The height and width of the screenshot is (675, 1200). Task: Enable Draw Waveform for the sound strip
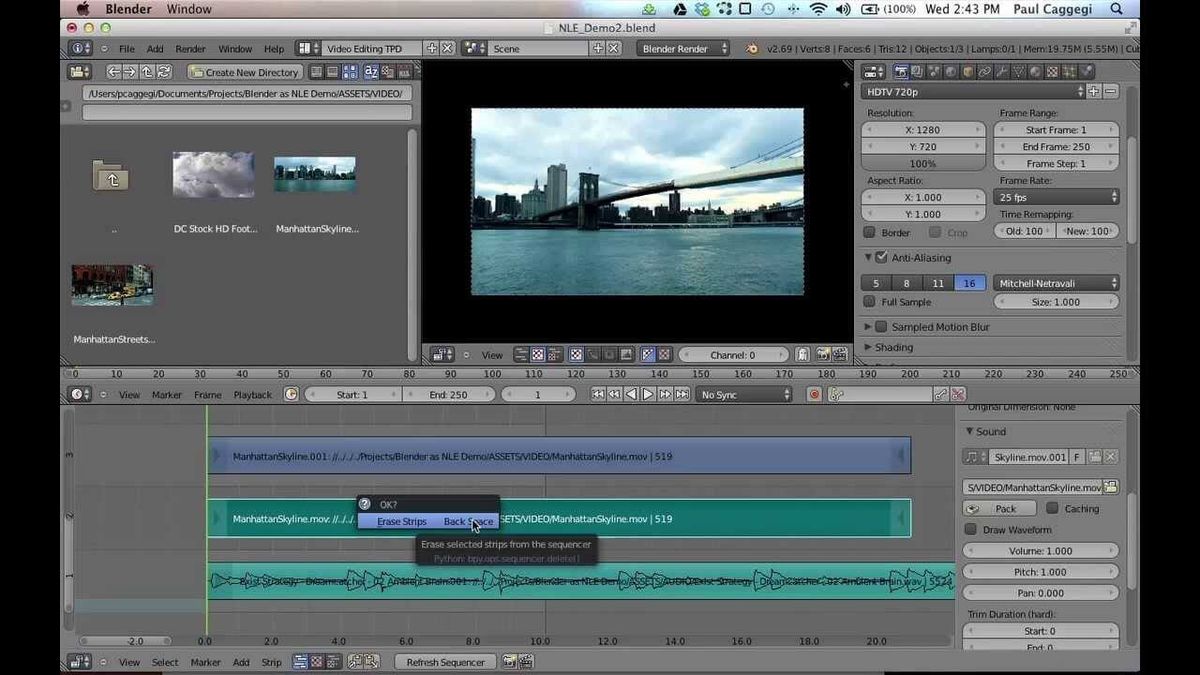point(970,529)
